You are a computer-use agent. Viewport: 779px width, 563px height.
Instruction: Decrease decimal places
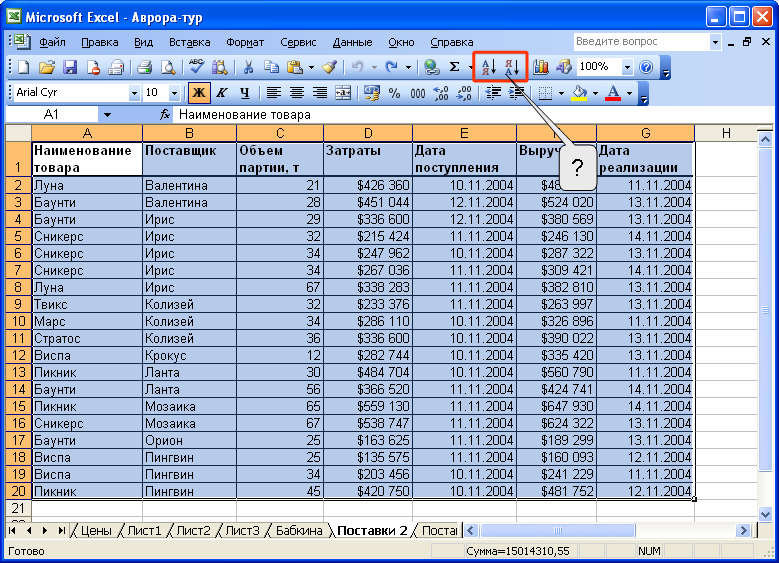tap(464, 93)
